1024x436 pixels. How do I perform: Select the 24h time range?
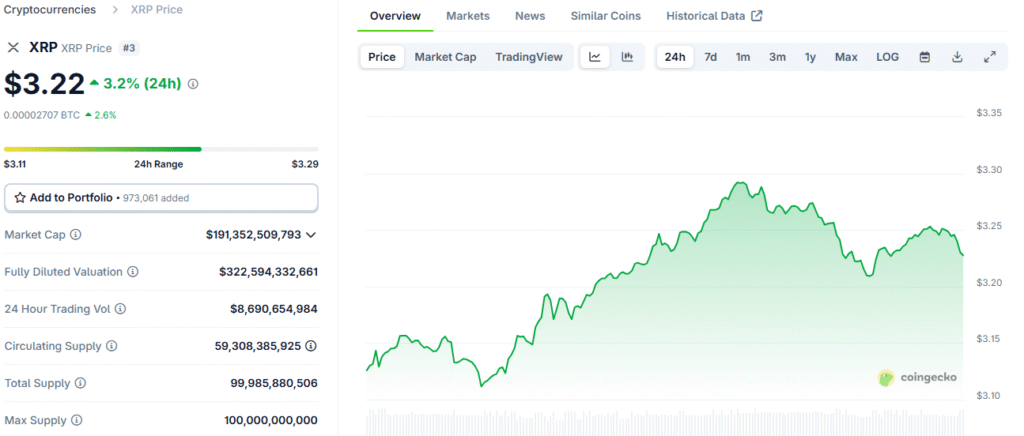click(675, 57)
